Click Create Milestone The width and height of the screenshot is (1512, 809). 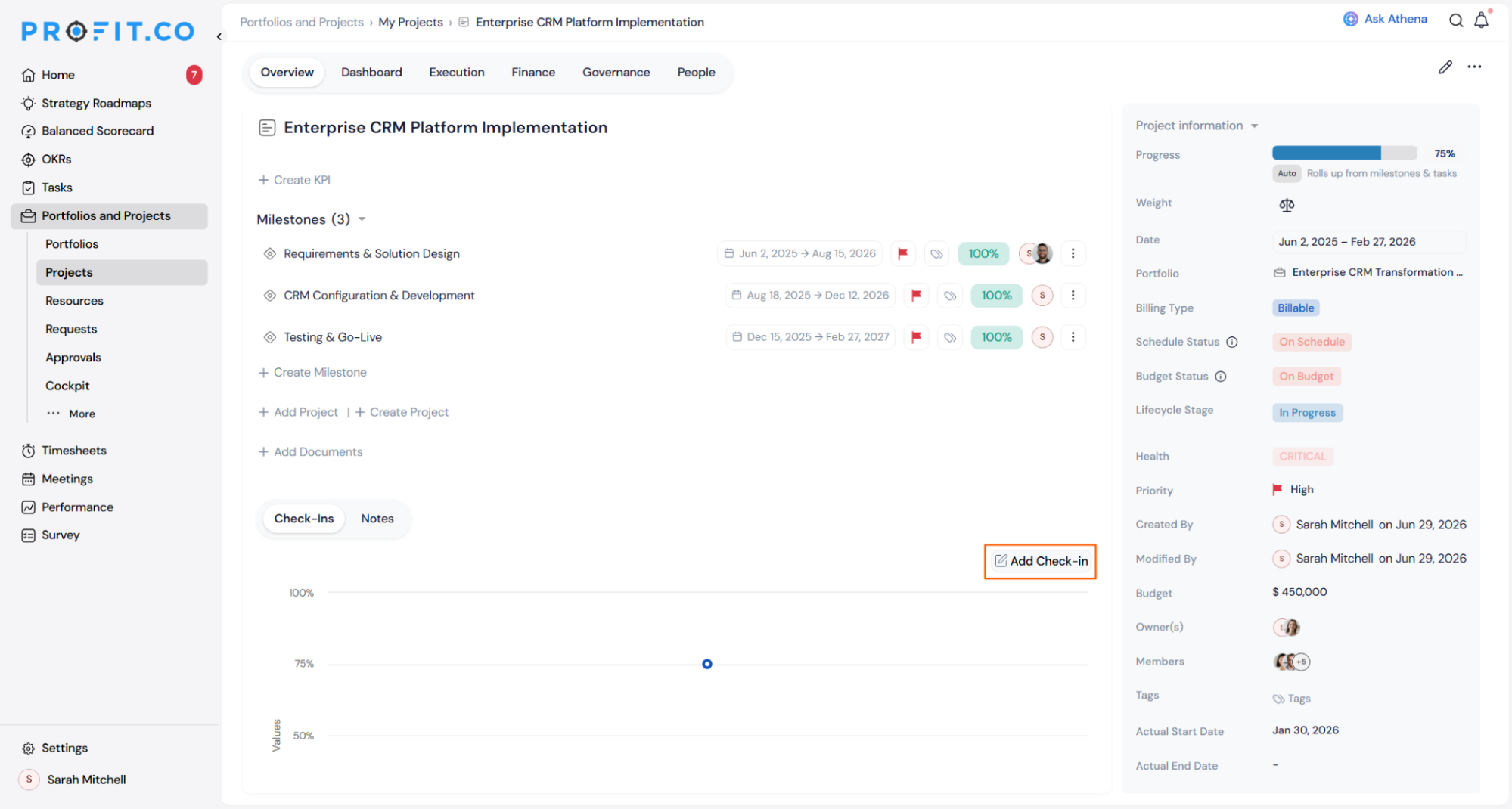(x=312, y=373)
